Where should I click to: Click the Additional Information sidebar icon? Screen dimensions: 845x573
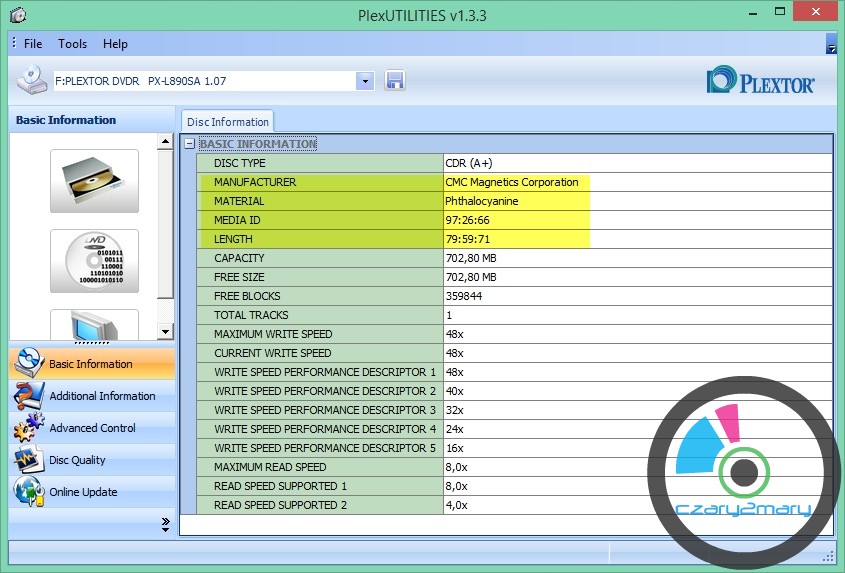[28, 396]
